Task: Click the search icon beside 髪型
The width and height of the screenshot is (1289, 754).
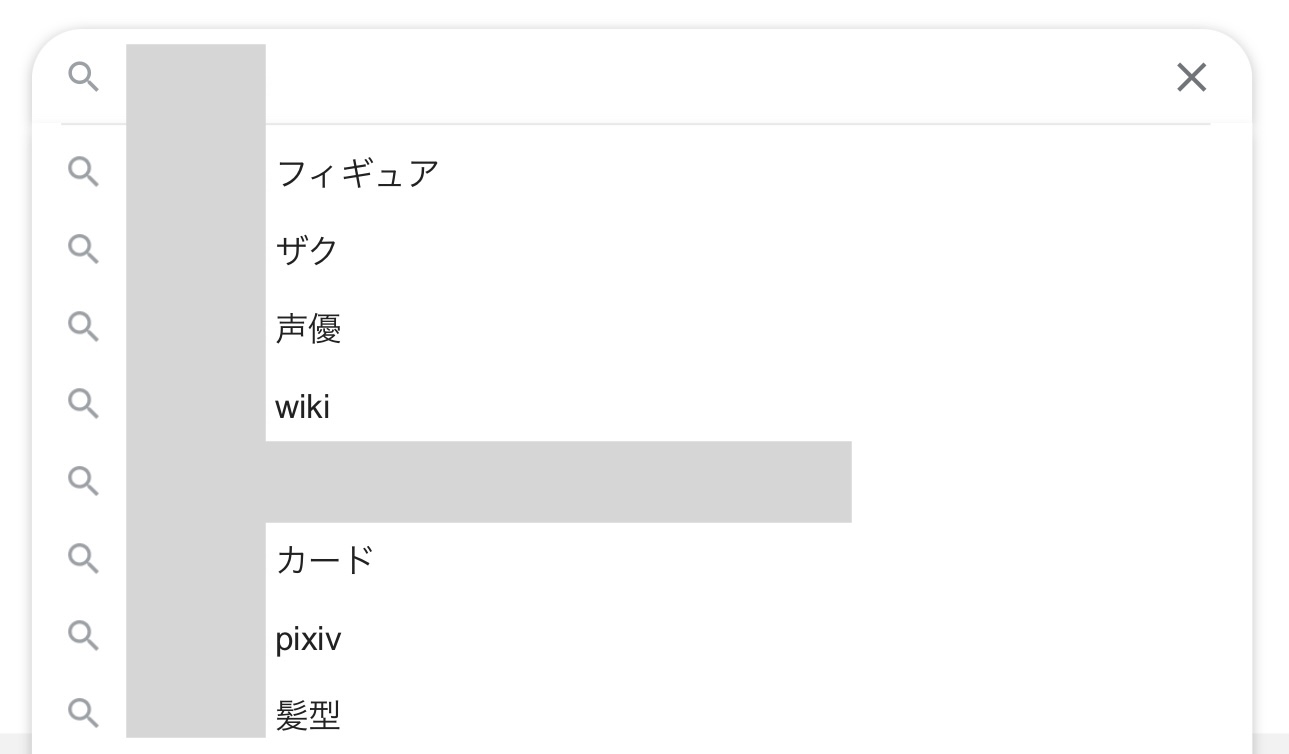Action: tap(84, 713)
